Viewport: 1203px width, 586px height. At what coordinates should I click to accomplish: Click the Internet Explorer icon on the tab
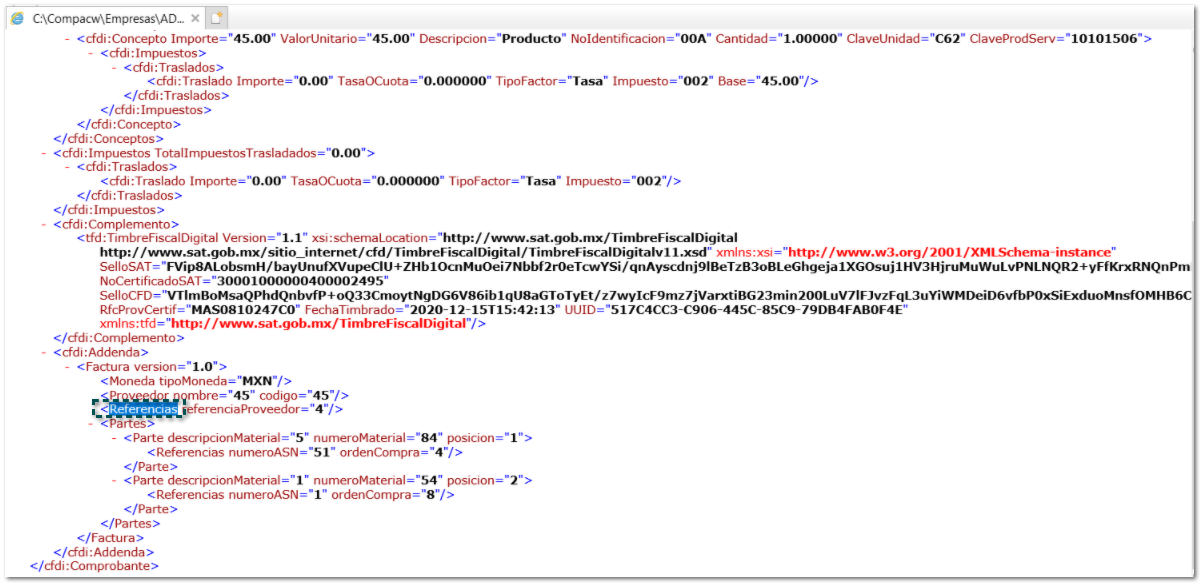click(x=18, y=18)
